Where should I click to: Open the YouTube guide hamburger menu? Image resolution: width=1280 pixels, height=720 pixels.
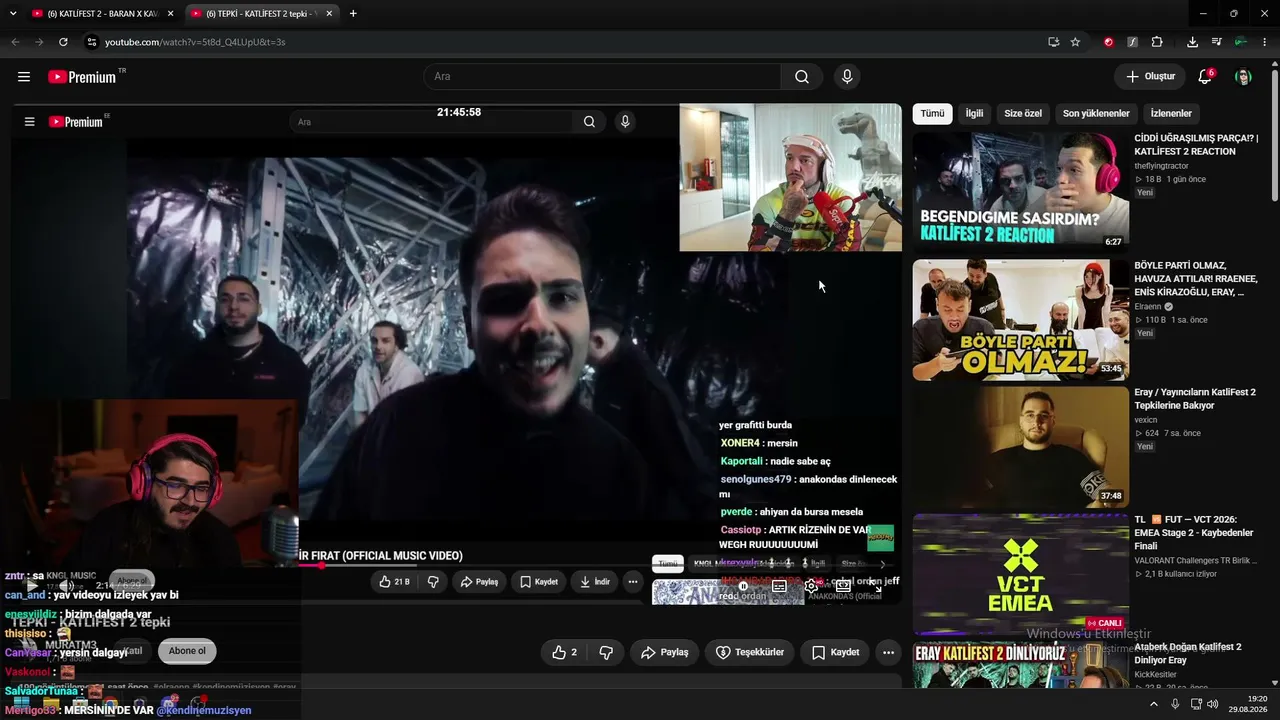[24, 77]
